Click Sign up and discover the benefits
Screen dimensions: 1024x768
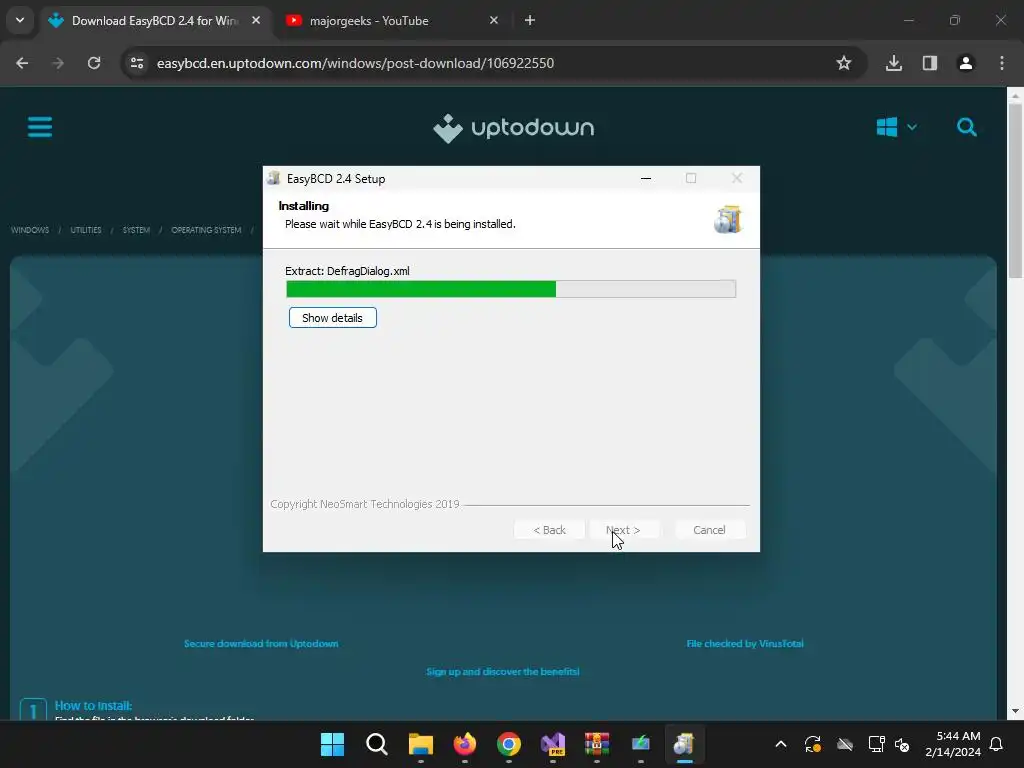pyautogui.click(x=503, y=671)
